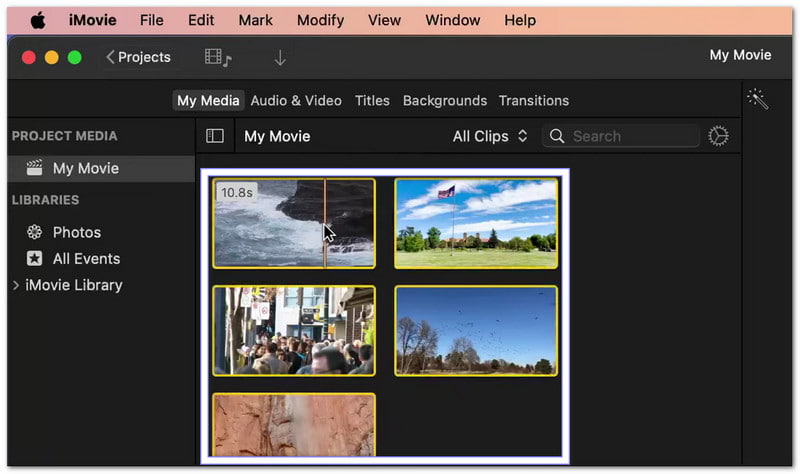
Task: Click the browser settings gear icon
Action: tap(718, 136)
